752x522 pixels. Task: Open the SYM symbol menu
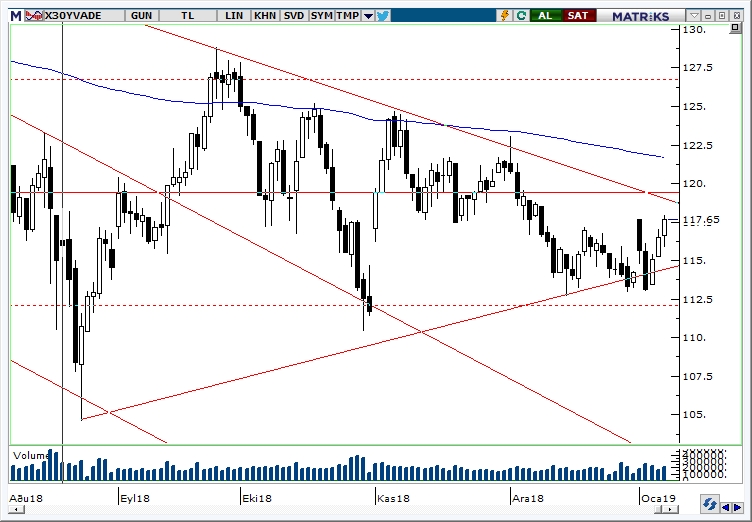(x=321, y=16)
